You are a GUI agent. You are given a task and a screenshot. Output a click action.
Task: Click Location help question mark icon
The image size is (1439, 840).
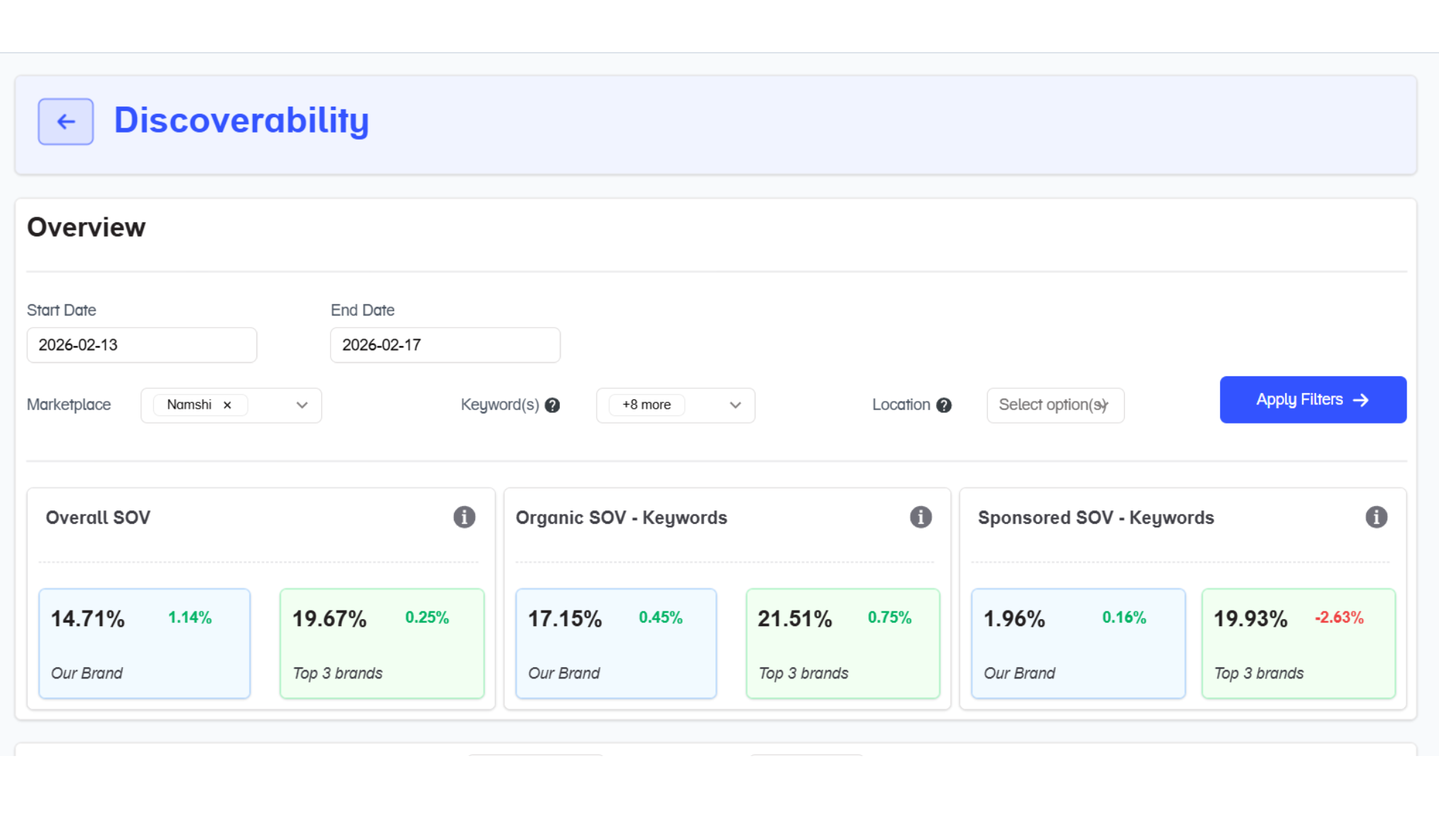943,405
